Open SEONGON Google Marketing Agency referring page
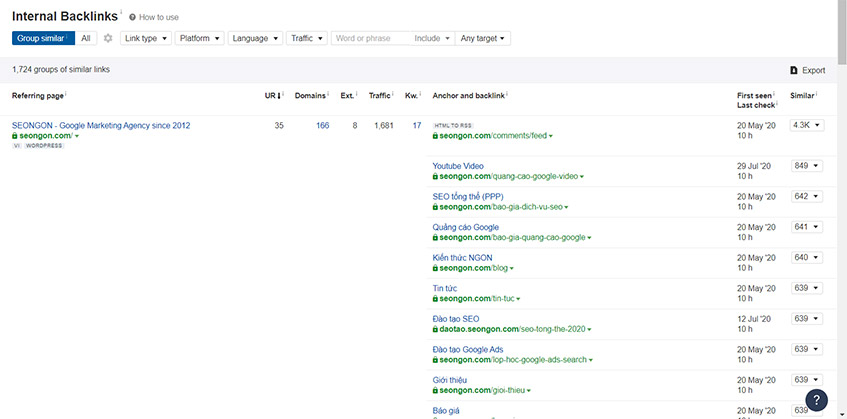The height and width of the screenshot is (419, 847). (x=101, y=126)
